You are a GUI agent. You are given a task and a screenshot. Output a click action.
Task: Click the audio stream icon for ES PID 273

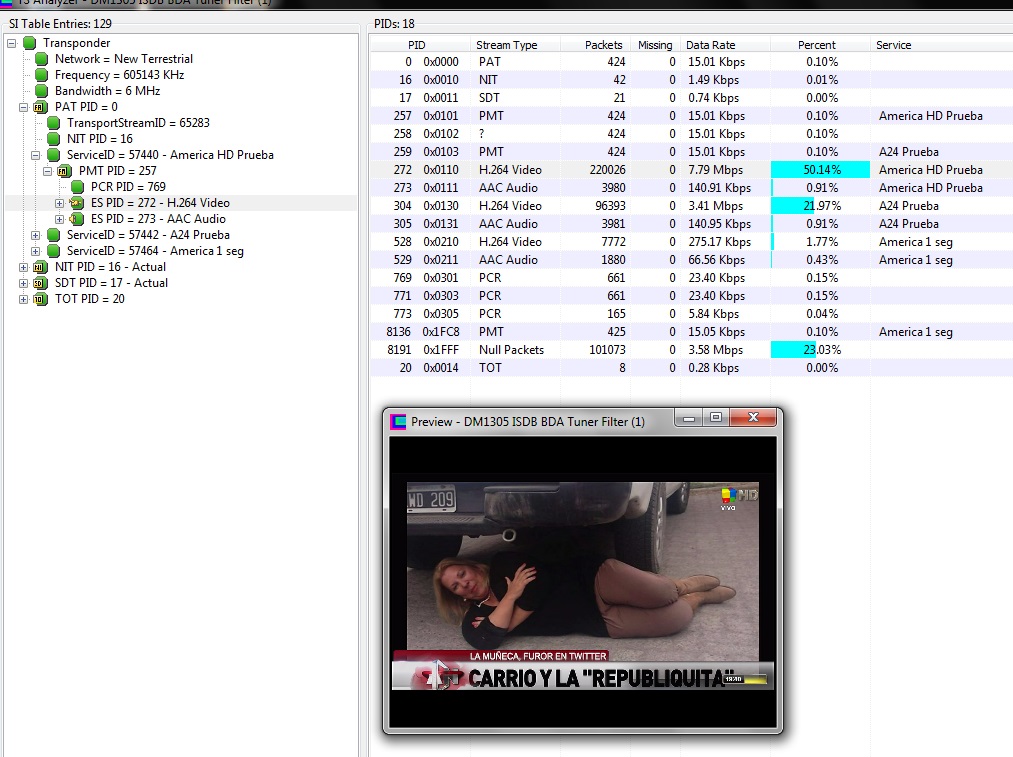77,219
